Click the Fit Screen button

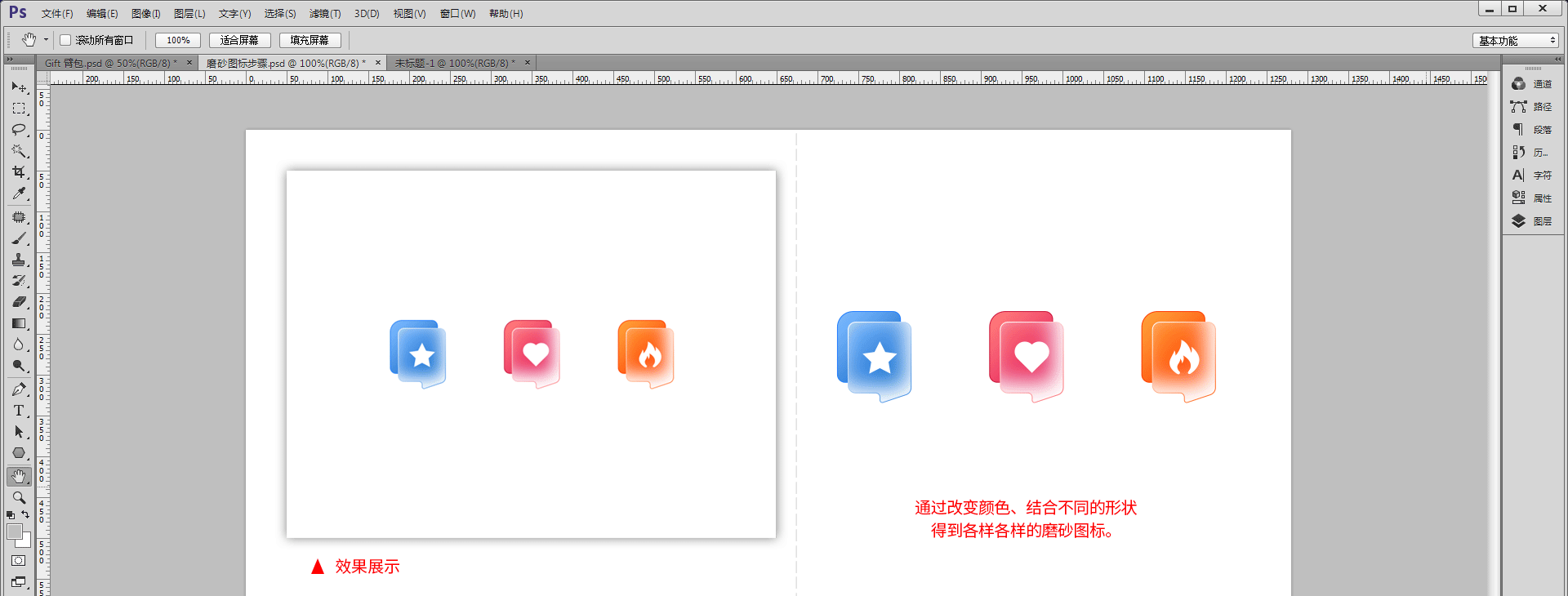coord(239,40)
